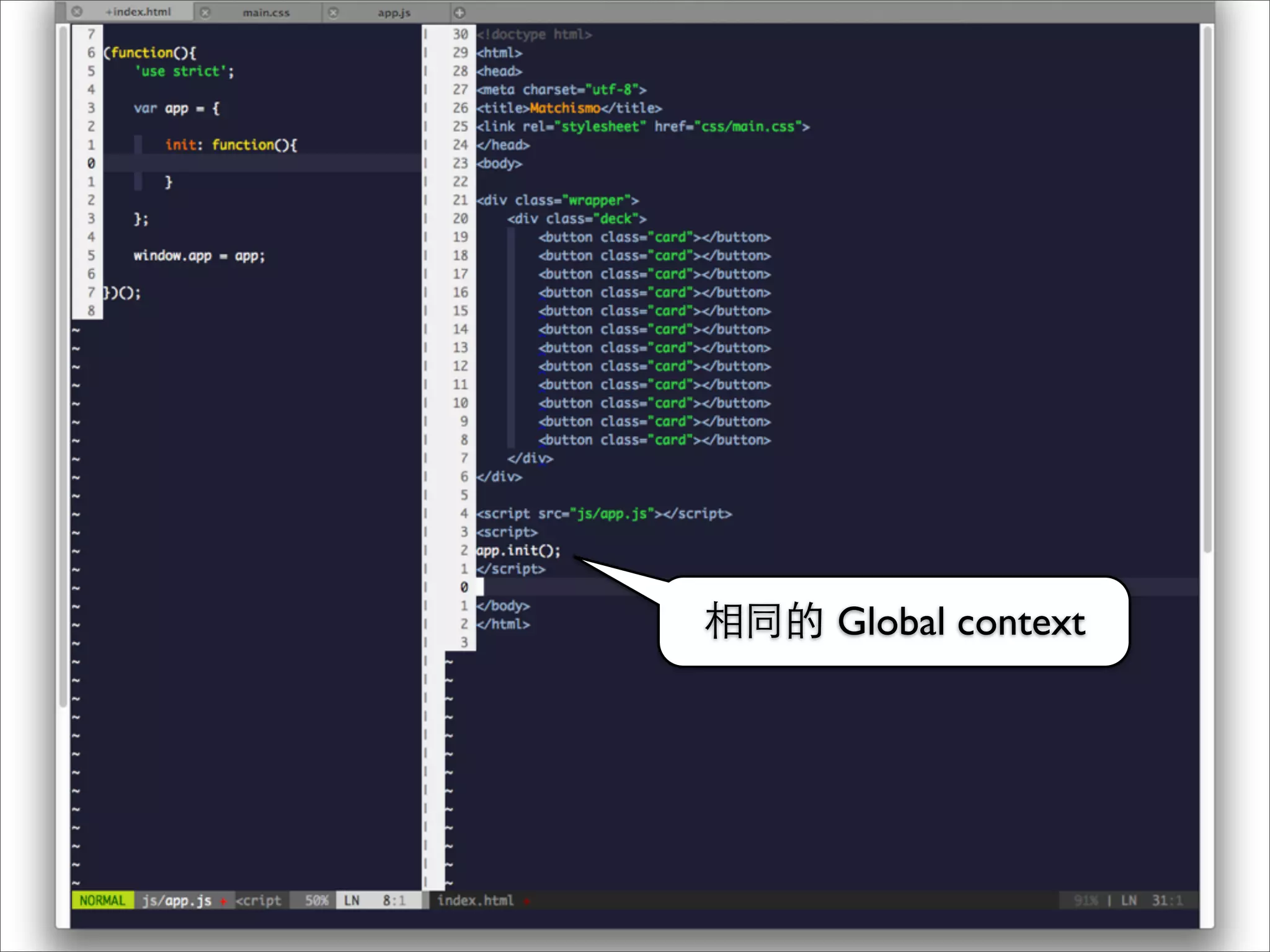Click the '};' line in app.js

coord(141,219)
